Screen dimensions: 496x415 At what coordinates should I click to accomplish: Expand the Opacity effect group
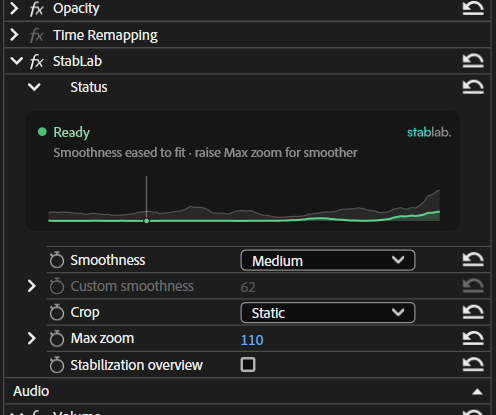coord(14,8)
